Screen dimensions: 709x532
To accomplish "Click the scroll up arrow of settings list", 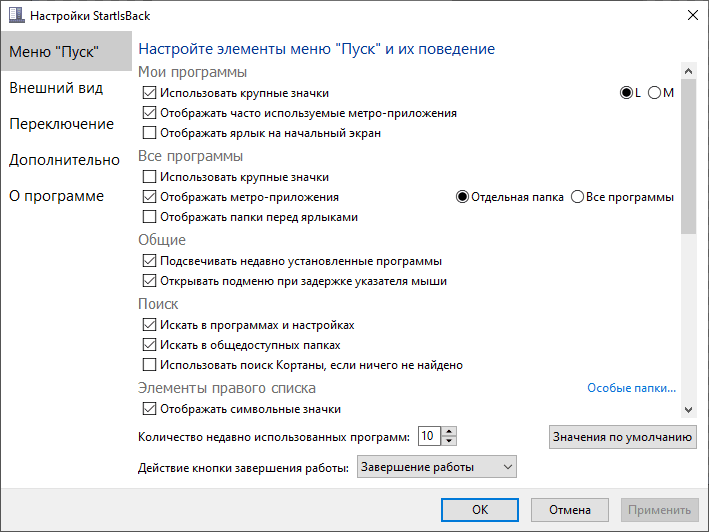I will click(688, 71).
